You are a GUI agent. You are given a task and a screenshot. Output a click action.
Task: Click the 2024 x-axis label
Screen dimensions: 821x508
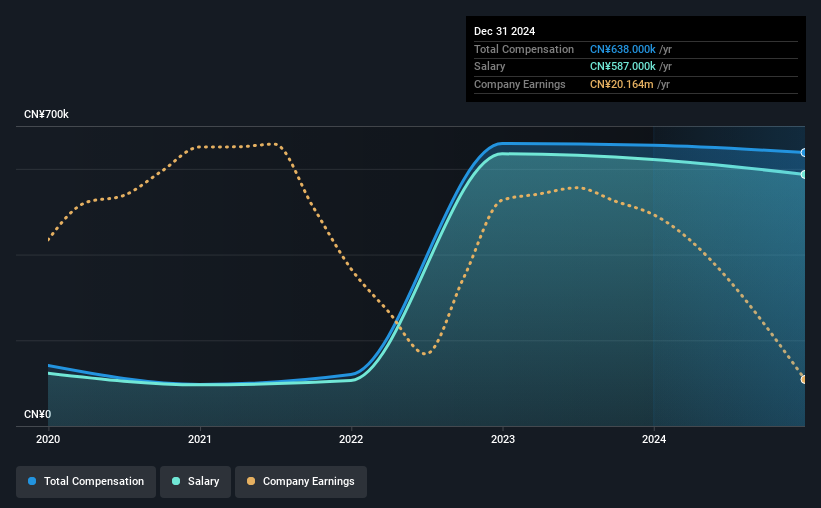654,439
